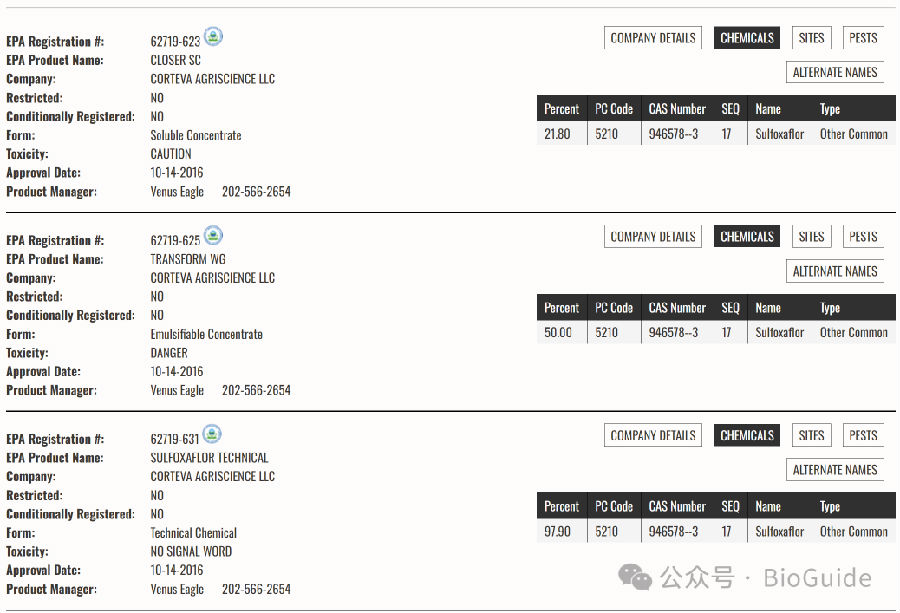Viewport: 900px width, 613px height.
Task: Open Company Details for Transform WG
Action: (x=653, y=236)
